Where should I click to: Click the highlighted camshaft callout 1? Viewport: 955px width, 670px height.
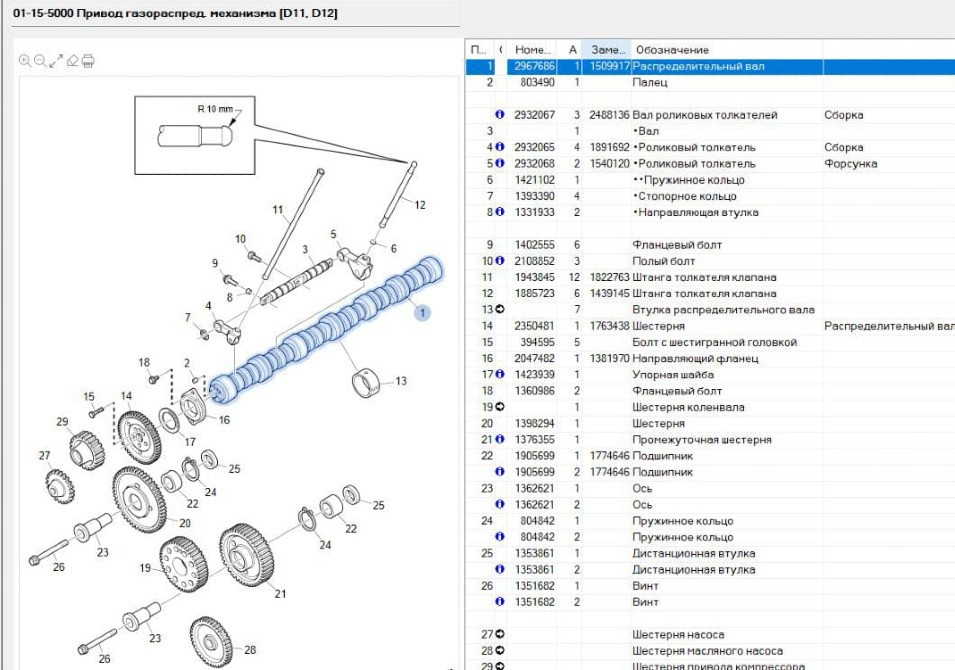[423, 313]
